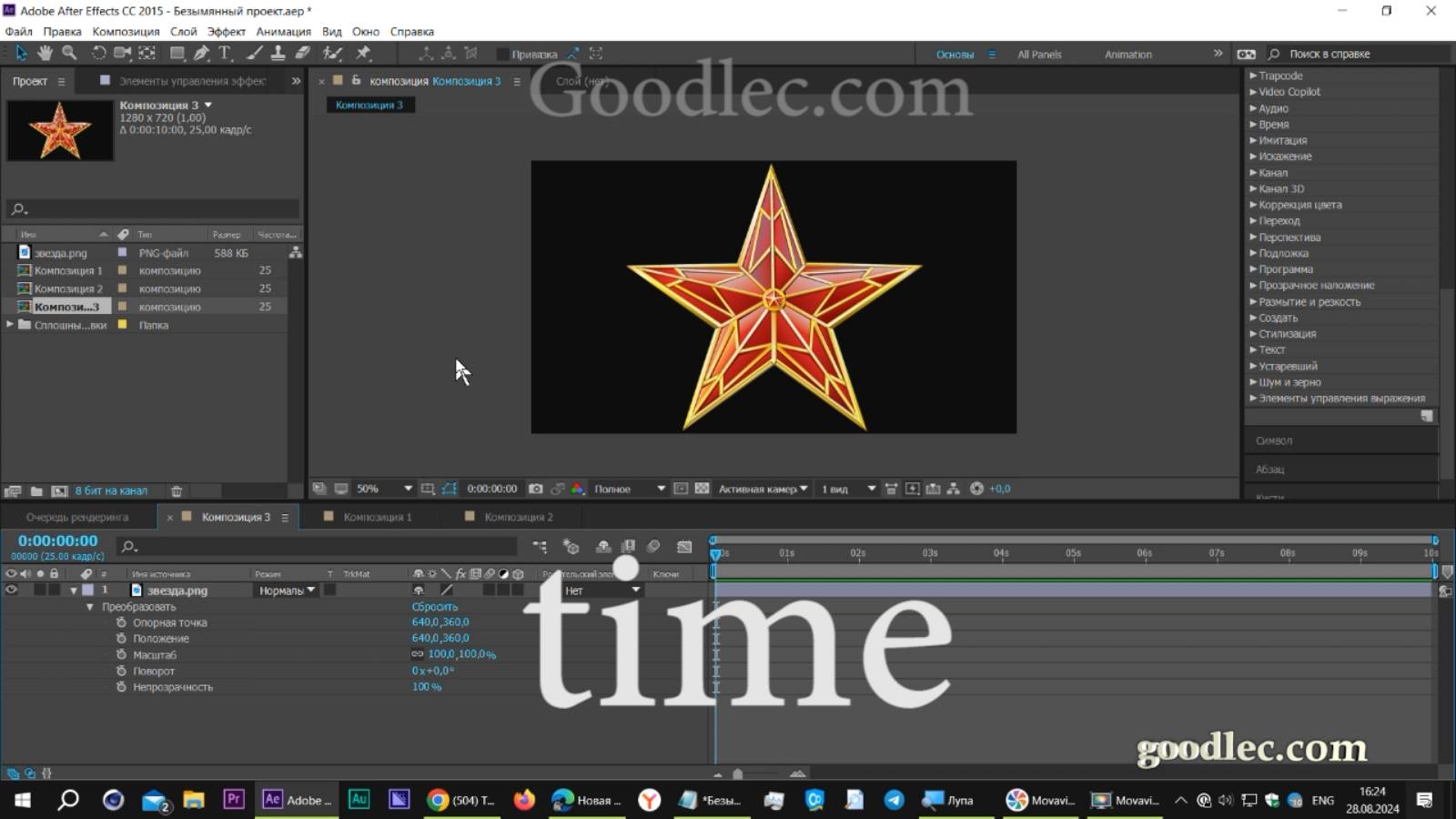Open the Композиция menu
The width and height of the screenshot is (1456, 819).
(126, 31)
